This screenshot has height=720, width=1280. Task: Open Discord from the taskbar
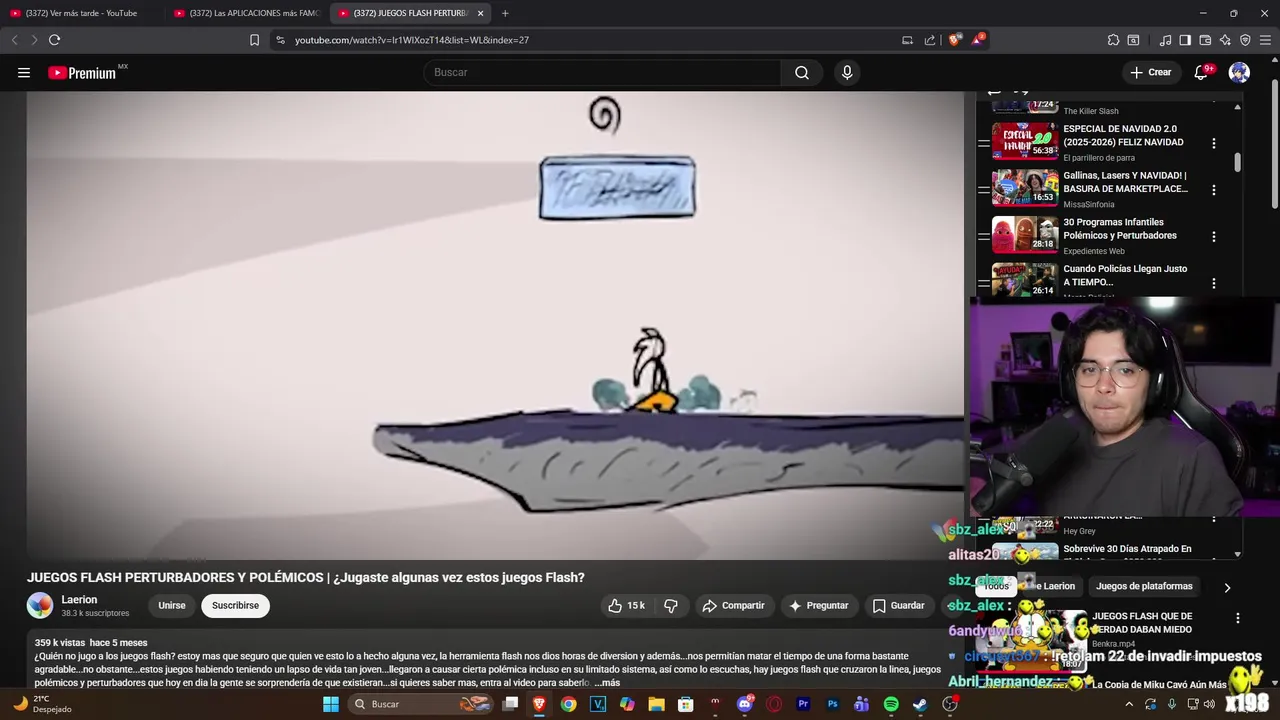pos(744,704)
